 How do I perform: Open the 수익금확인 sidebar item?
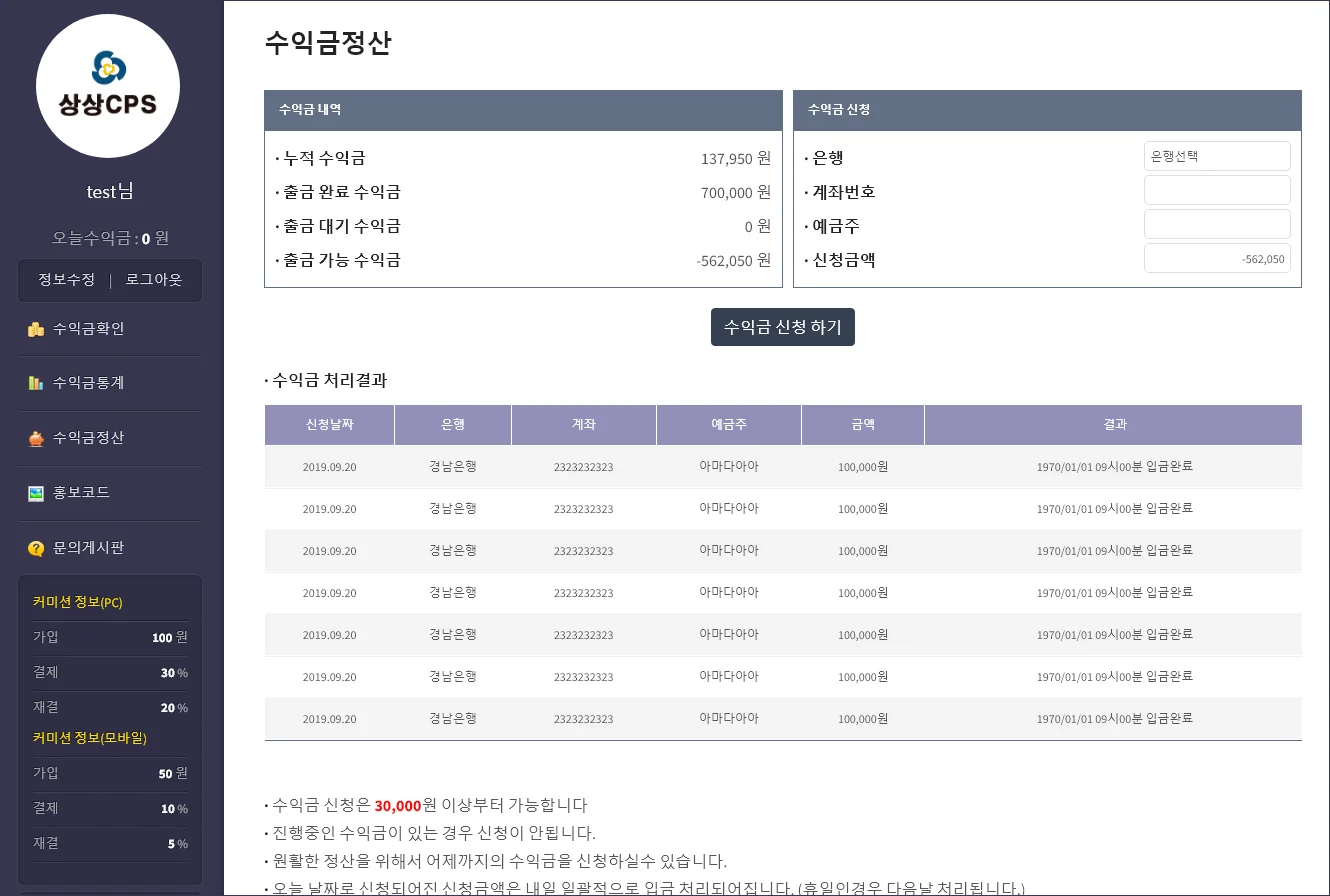point(89,327)
